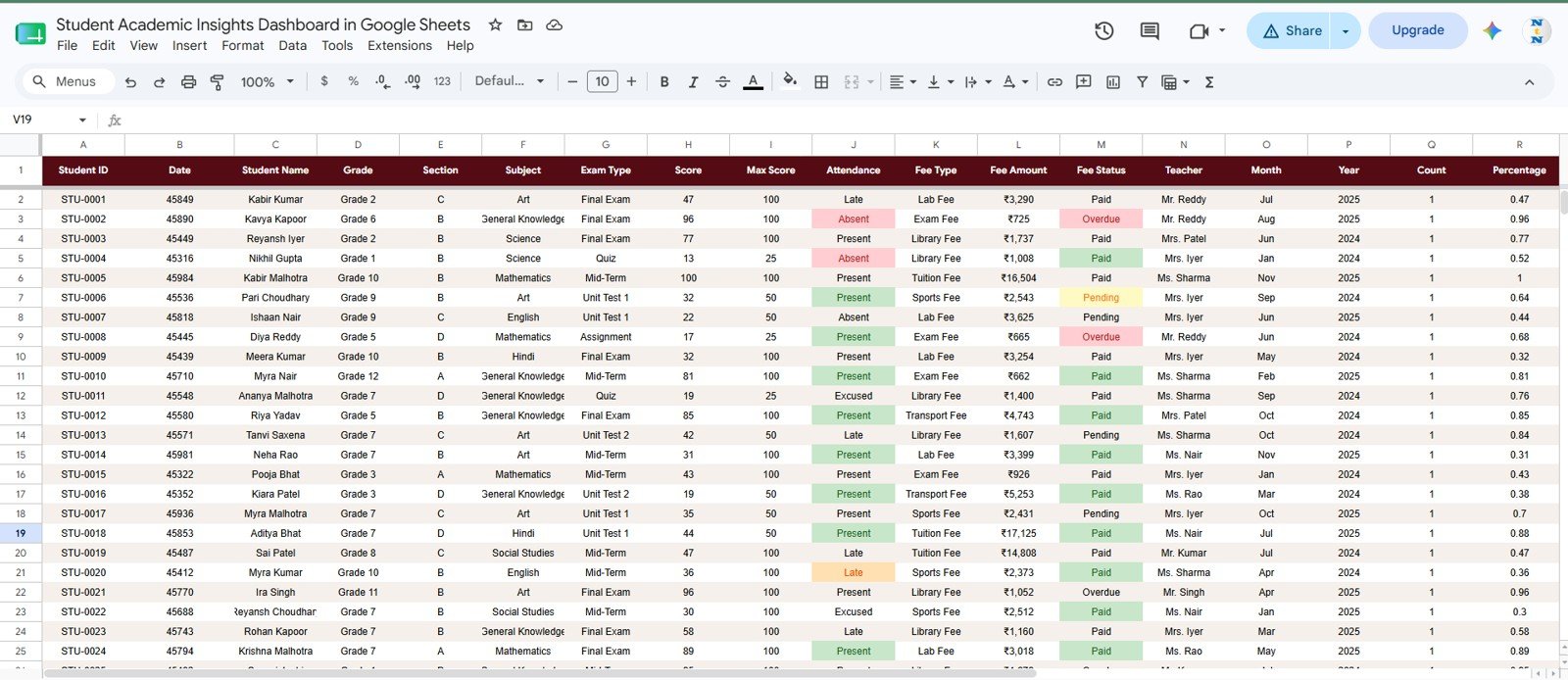Open Google Sheets home icon
1568x680 pixels.
coord(29,34)
